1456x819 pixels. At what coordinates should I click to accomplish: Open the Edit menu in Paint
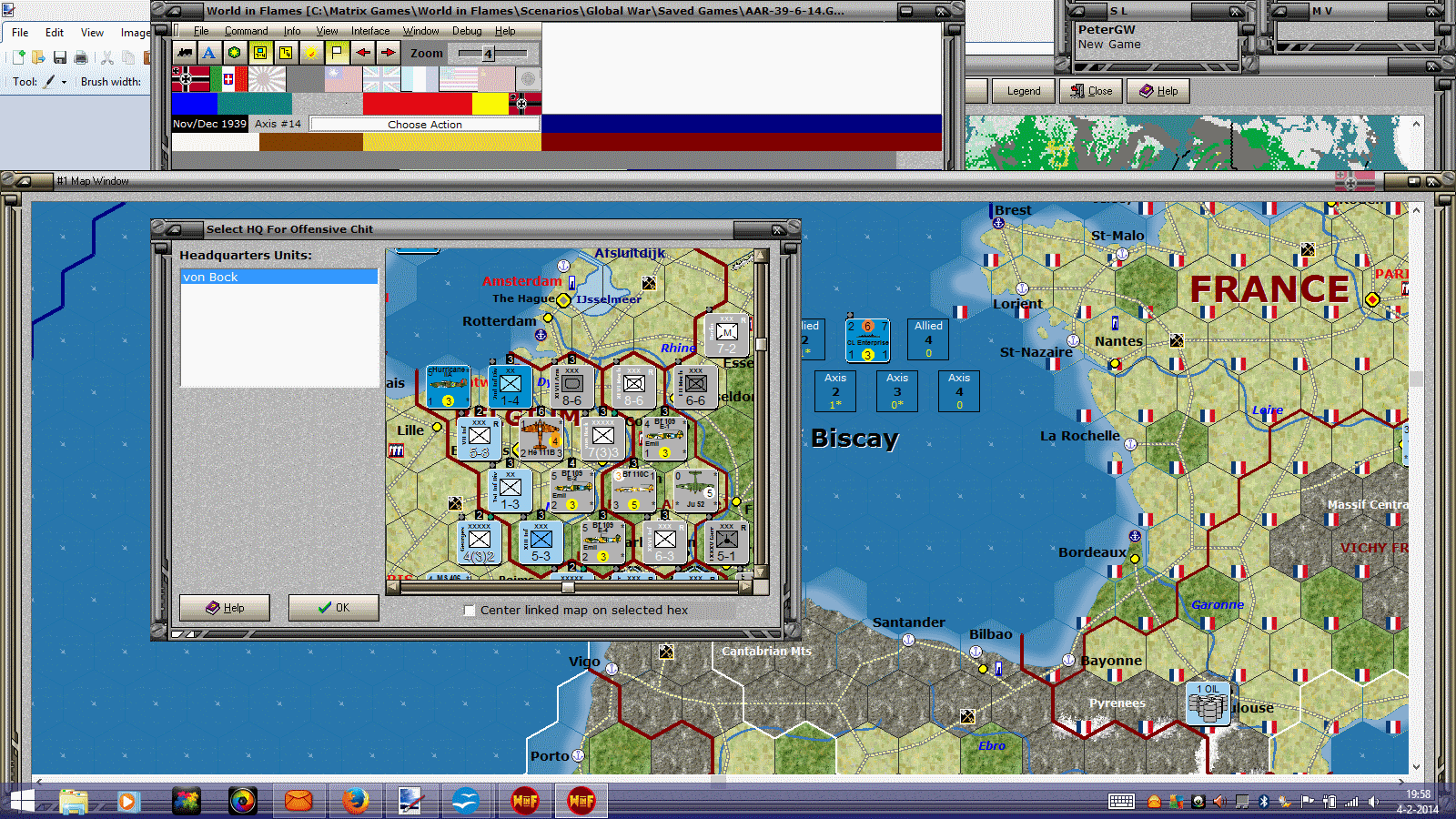coord(55,33)
